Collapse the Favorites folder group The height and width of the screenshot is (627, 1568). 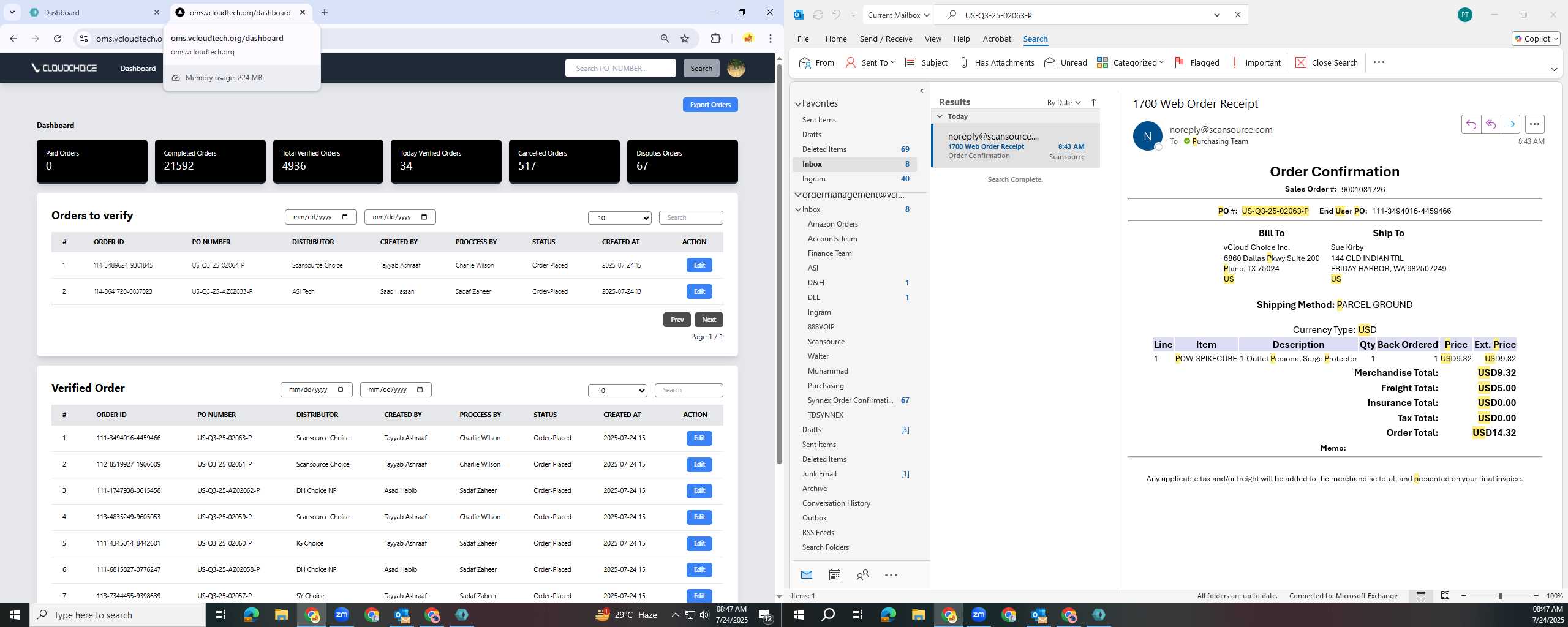click(798, 104)
